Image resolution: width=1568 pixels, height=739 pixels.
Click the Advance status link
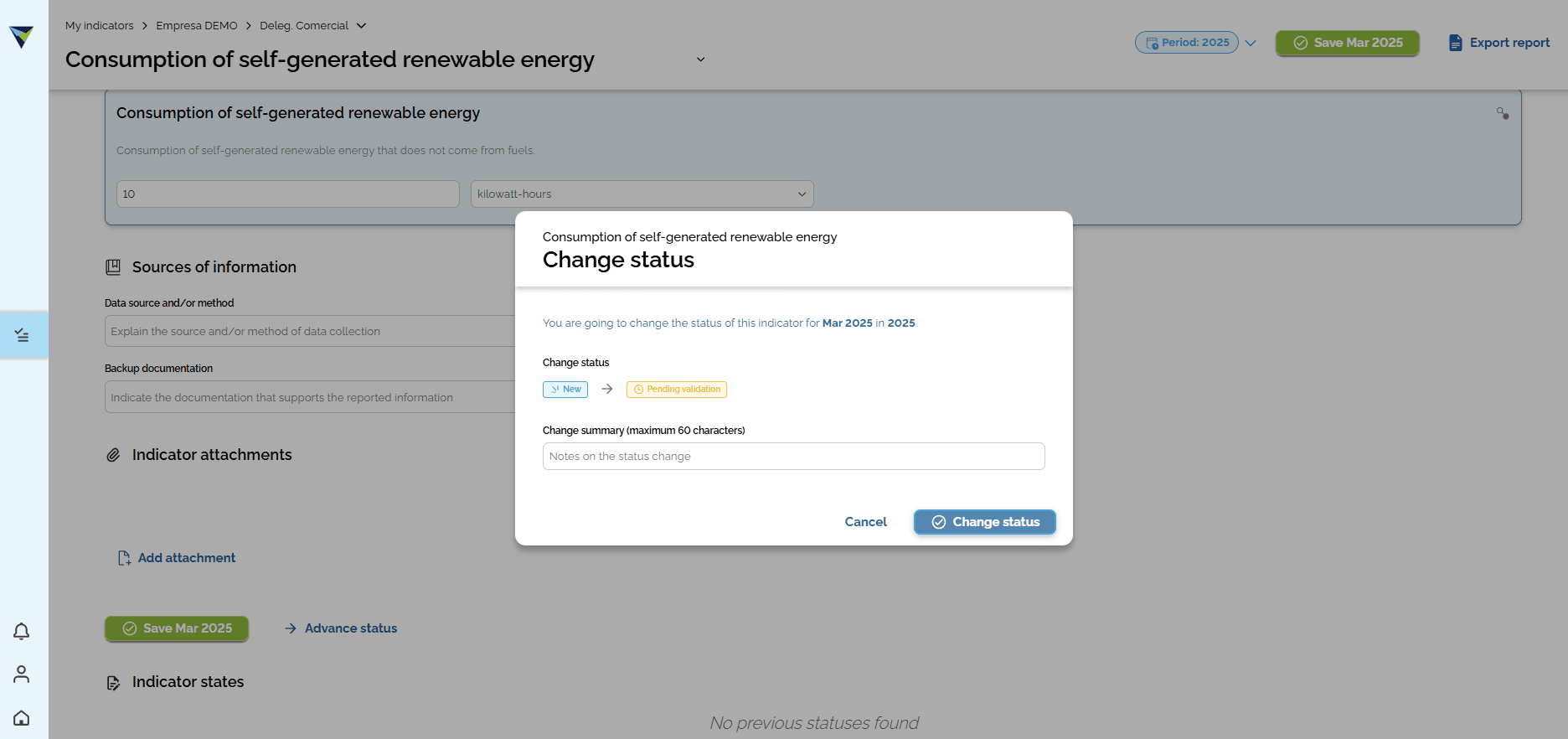pos(341,628)
